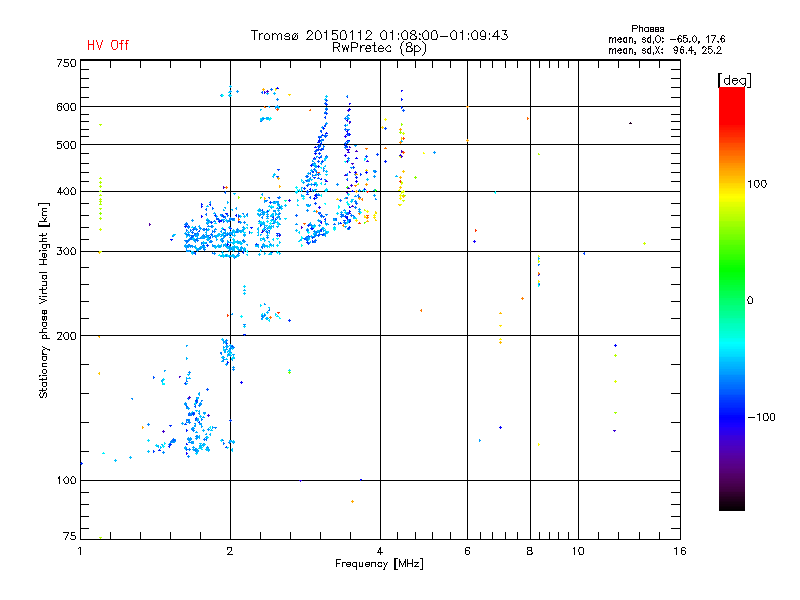Click the -100 tick label on colorbar

pos(762,417)
